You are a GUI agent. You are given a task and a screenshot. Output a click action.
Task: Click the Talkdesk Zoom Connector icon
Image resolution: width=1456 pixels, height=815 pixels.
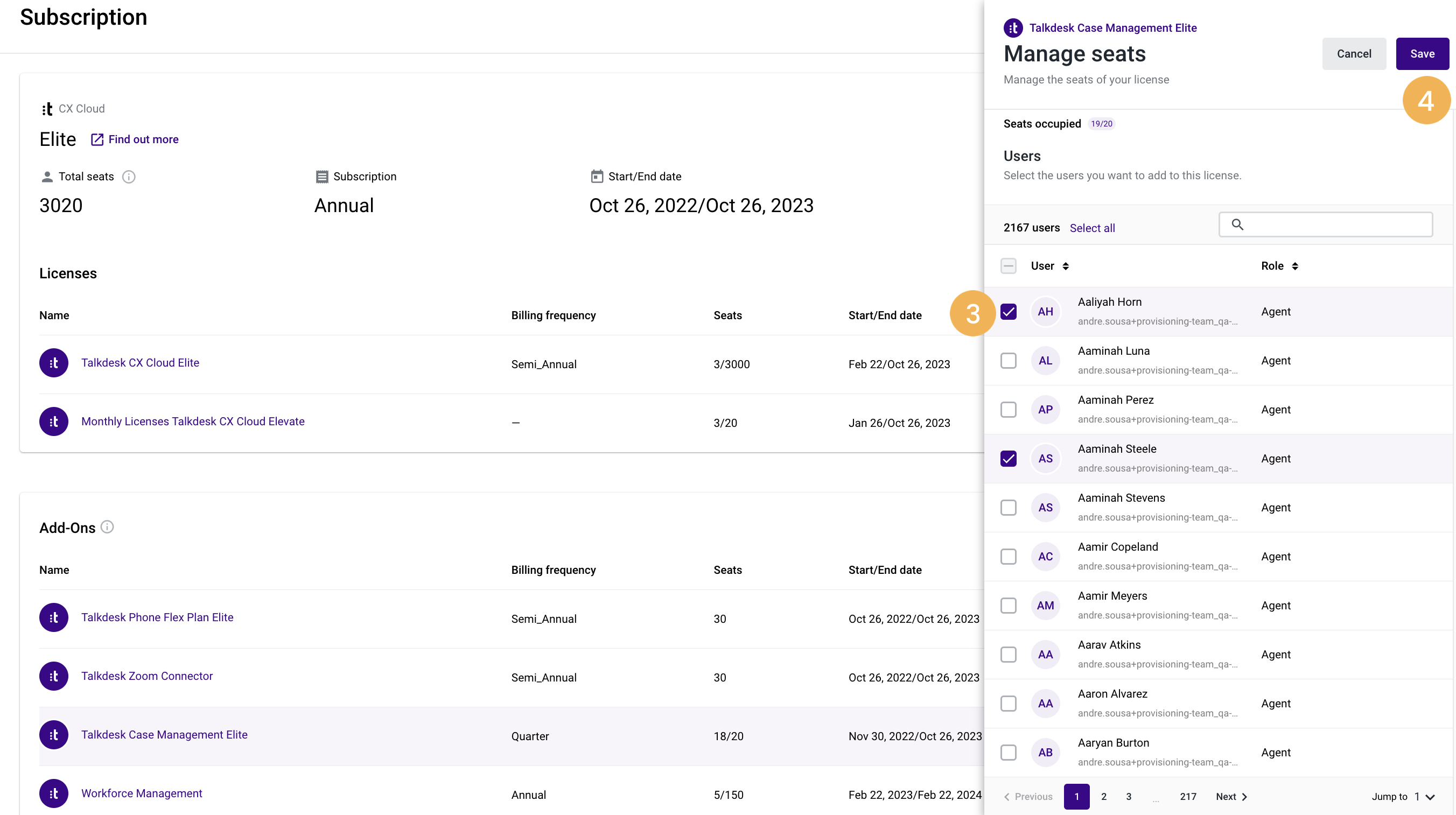(x=54, y=677)
